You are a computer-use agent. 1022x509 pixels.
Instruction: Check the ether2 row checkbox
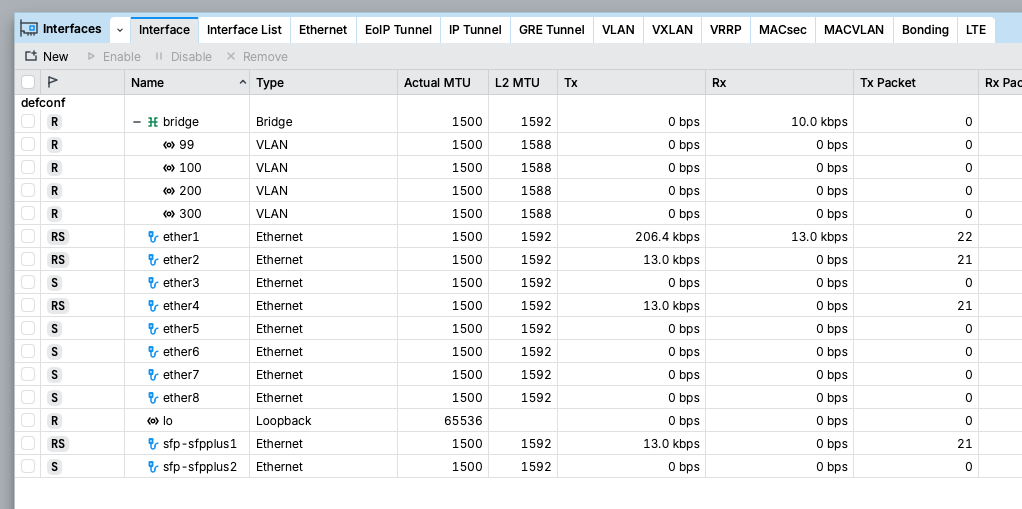coord(28,260)
